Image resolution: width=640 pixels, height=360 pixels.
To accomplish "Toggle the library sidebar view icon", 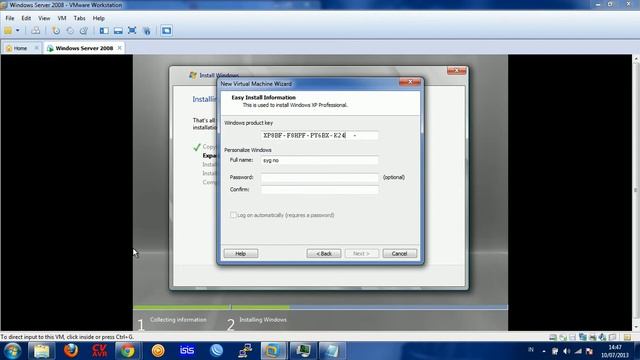I will click(104, 31).
